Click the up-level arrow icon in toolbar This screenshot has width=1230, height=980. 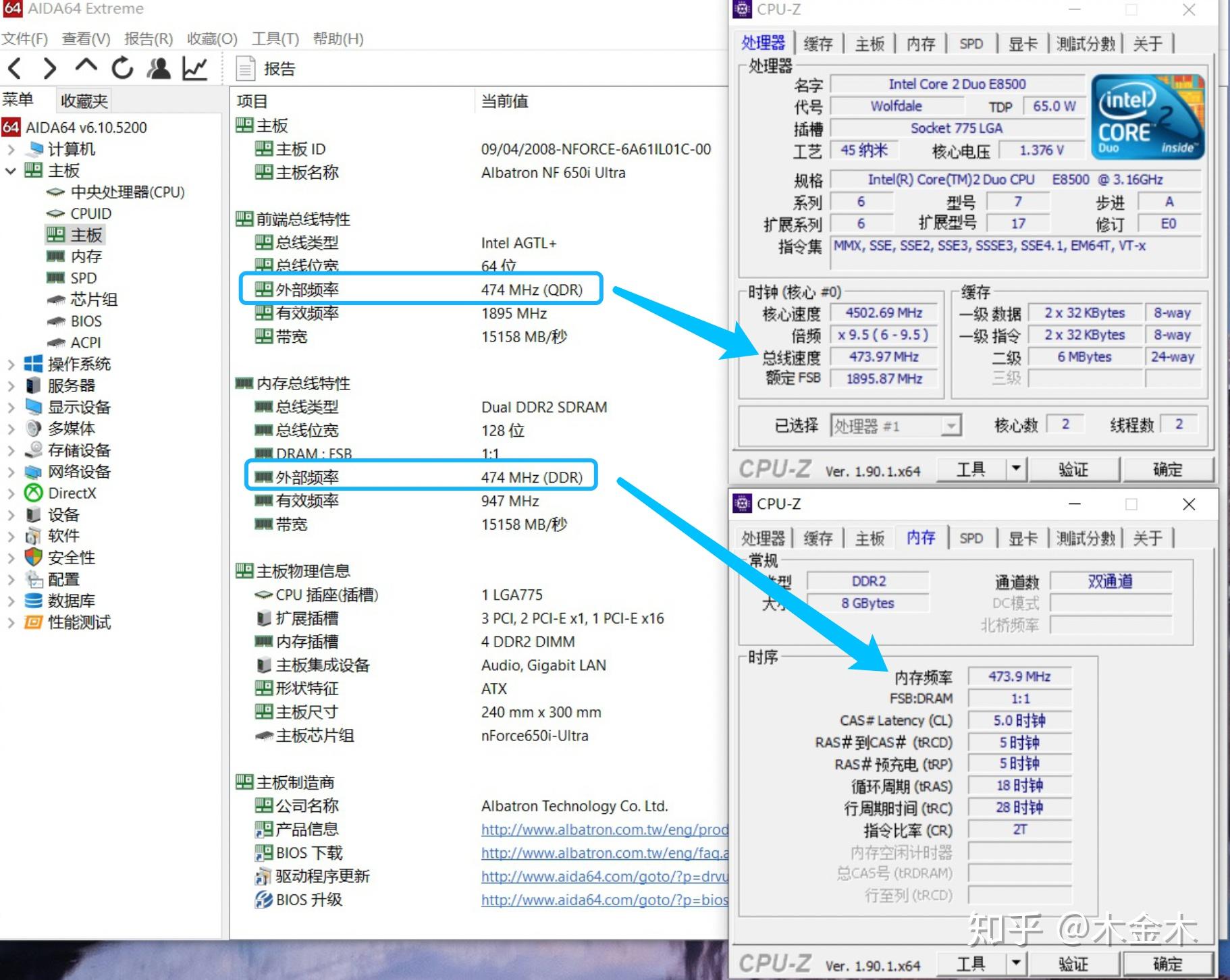[x=86, y=67]
